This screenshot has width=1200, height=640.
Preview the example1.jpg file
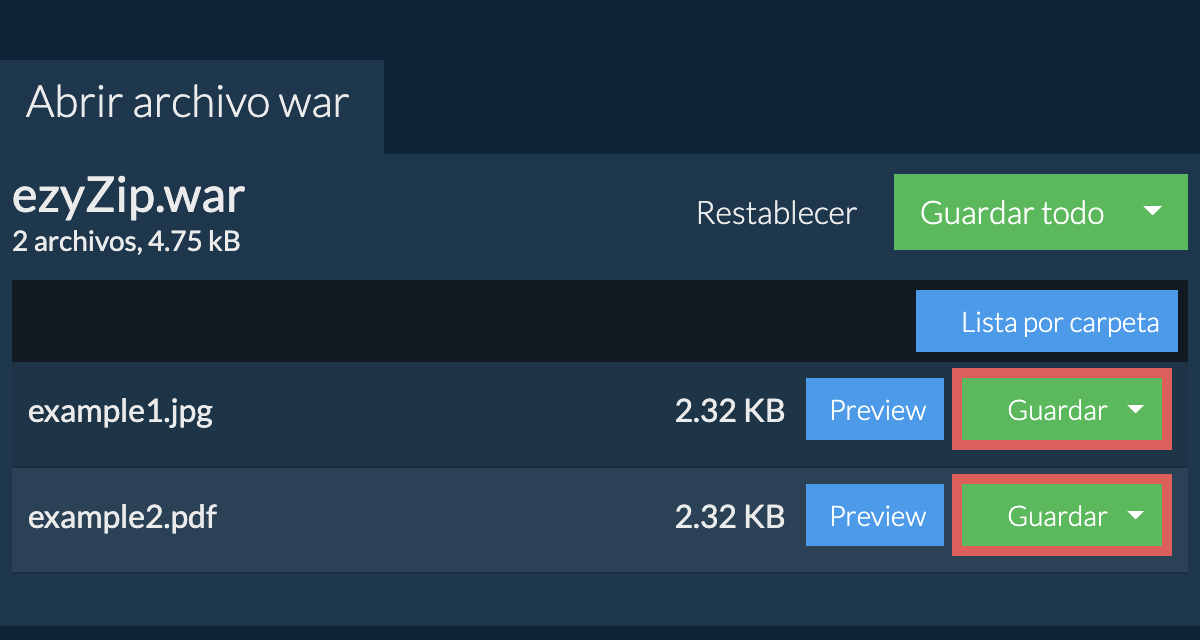[875, 410]
